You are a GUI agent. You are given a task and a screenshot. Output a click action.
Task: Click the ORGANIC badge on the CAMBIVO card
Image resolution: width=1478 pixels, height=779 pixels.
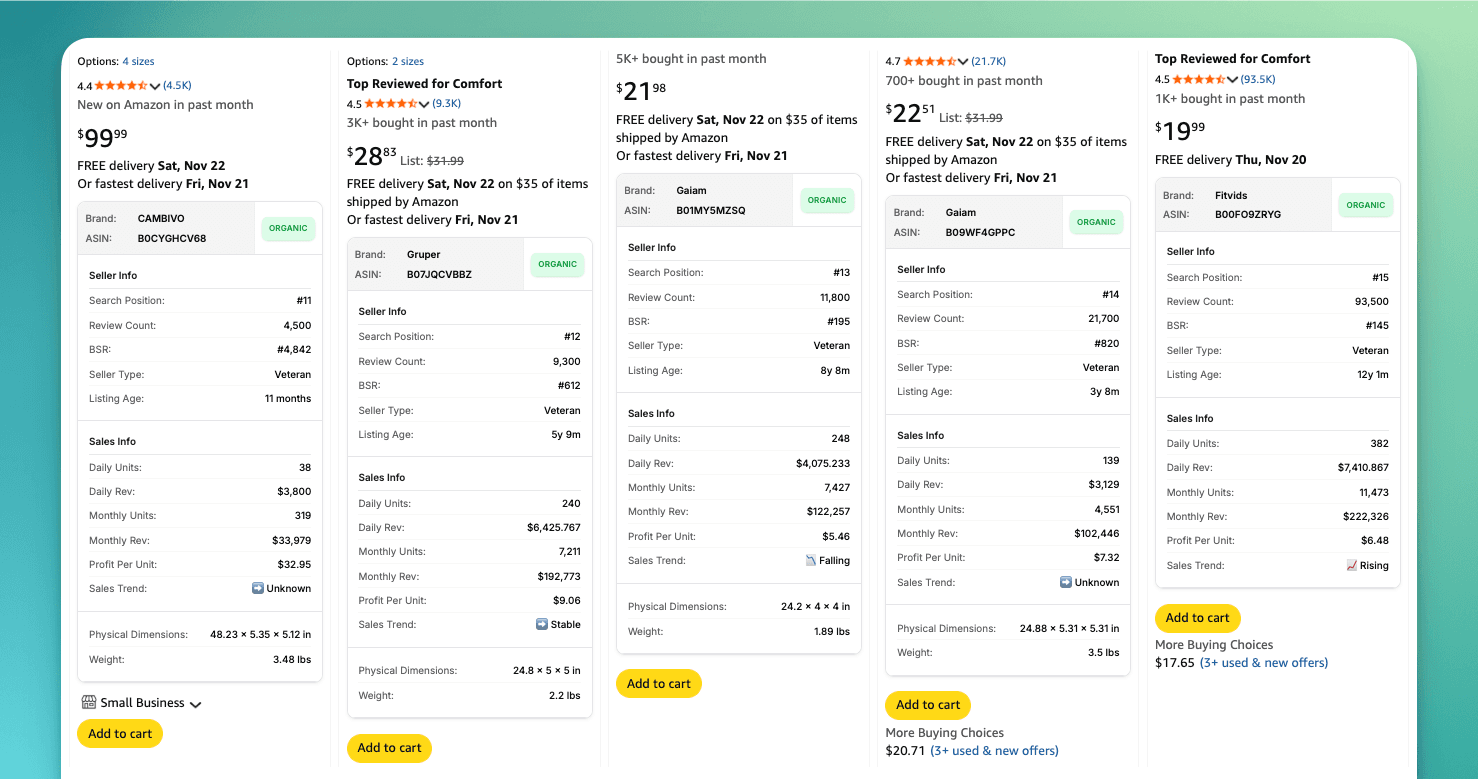pos(288,228)
